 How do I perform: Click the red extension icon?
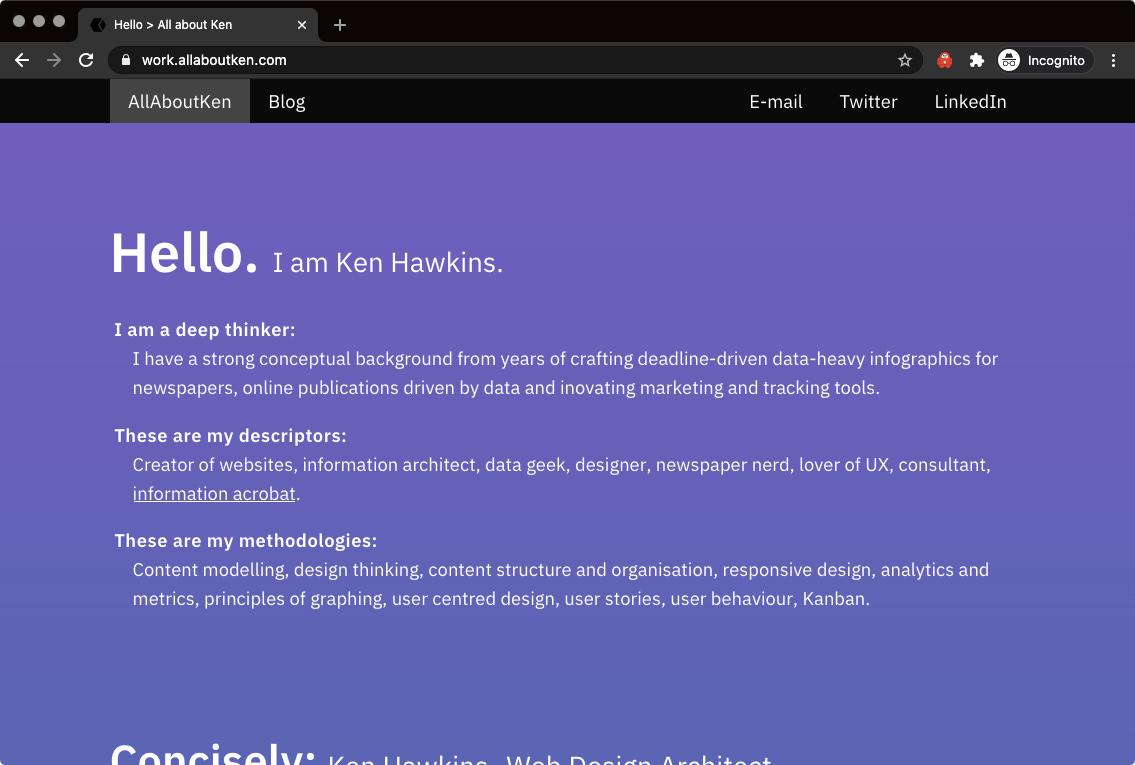point(944,60)
